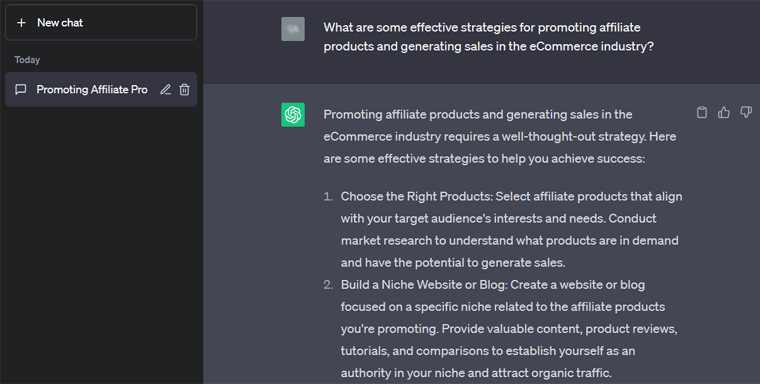
Task: Give the response a thumbs down
Action: click(x=746, y=112)
